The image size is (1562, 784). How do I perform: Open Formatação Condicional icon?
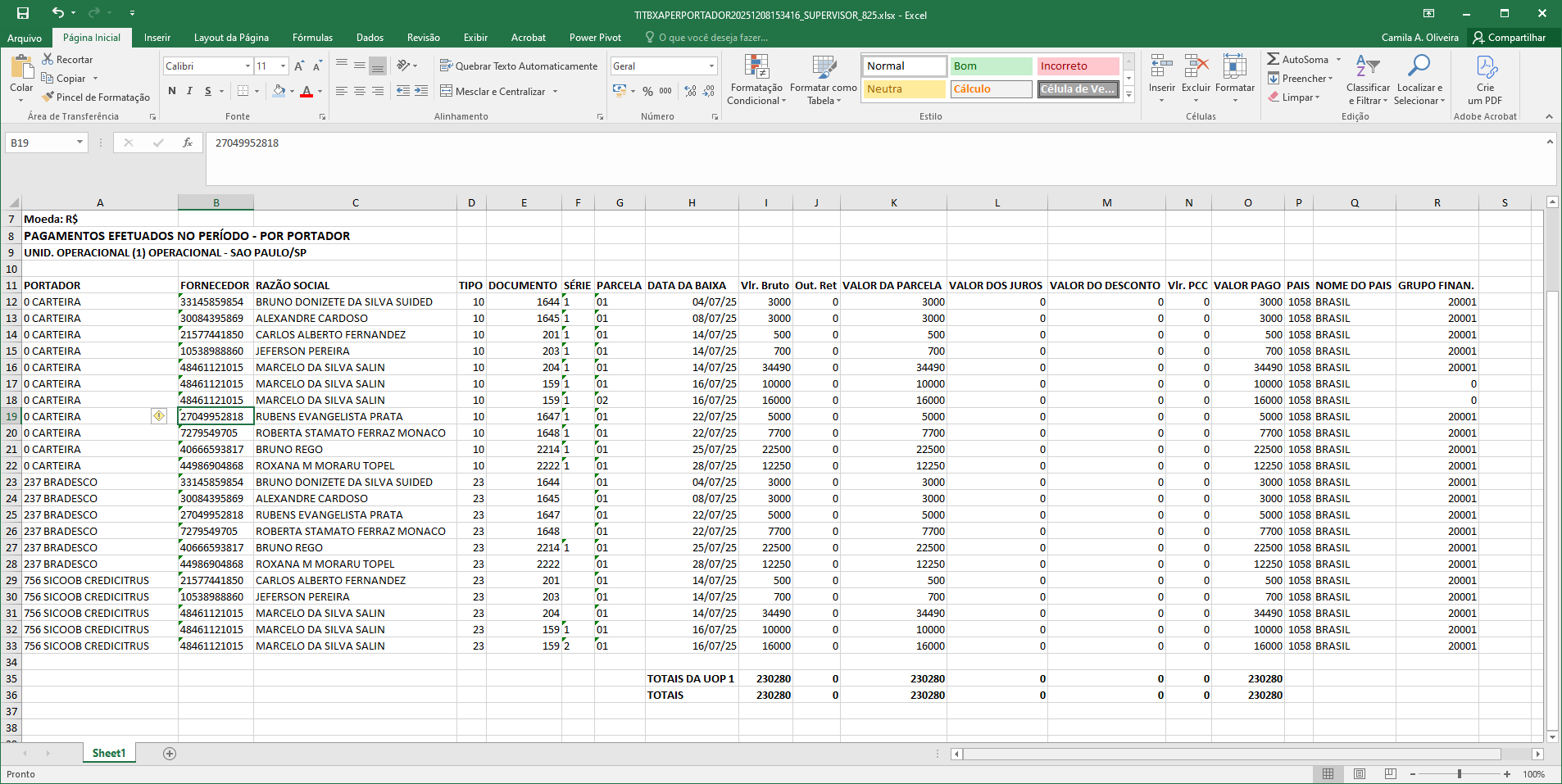pyautogui.click(x=756, y=68)
